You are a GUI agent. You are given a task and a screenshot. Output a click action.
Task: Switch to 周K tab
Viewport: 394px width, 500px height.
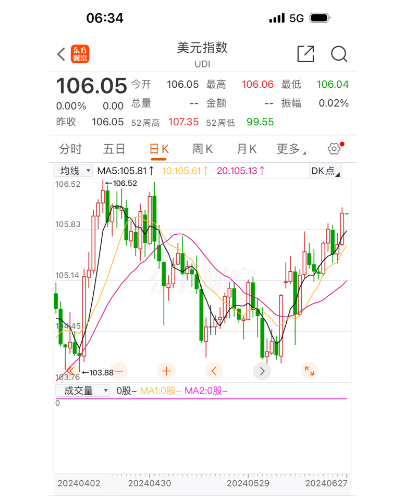(202, 149)
